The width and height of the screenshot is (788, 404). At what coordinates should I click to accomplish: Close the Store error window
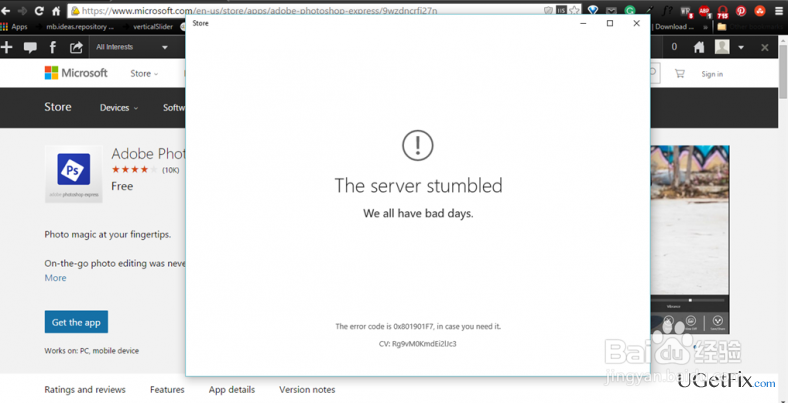click(636, 23)
